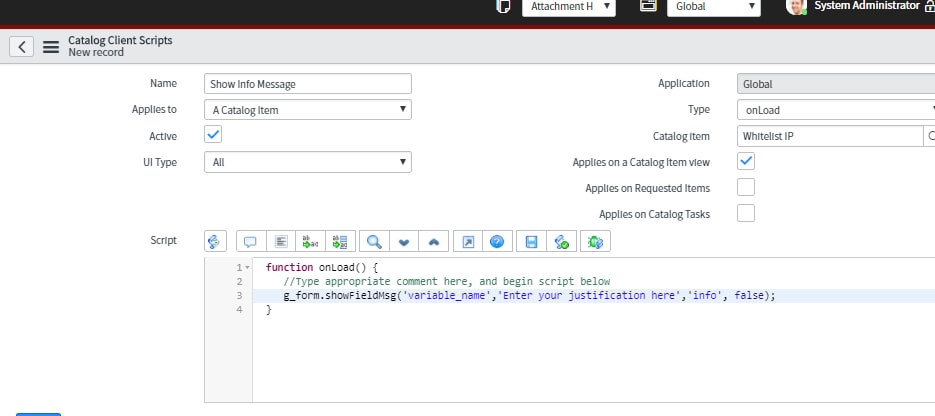Click the find previous up arrow

coord(433,241)
